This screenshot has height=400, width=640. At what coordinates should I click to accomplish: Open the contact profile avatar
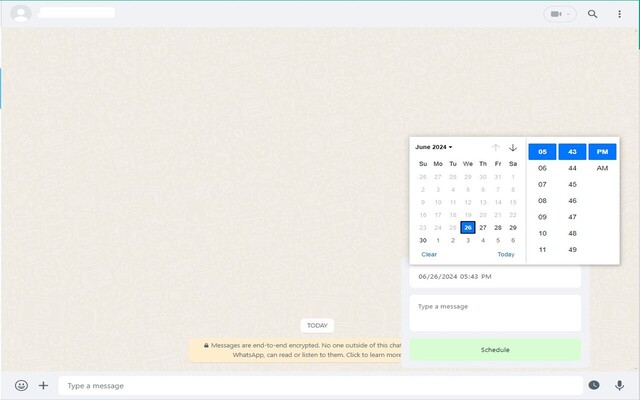click(x=21, y=13)
